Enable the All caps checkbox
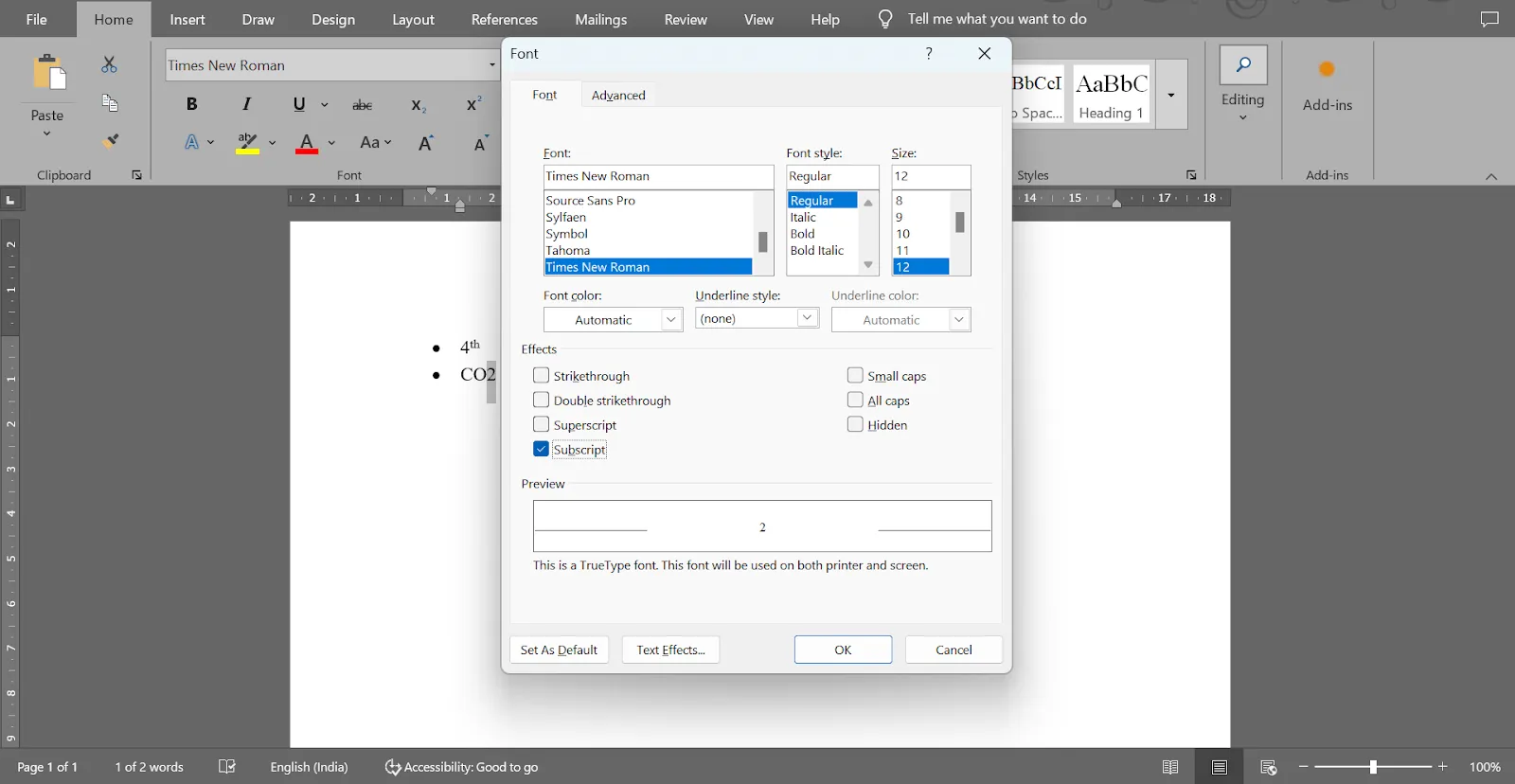The image size is (1515, 784). (855, 400)
